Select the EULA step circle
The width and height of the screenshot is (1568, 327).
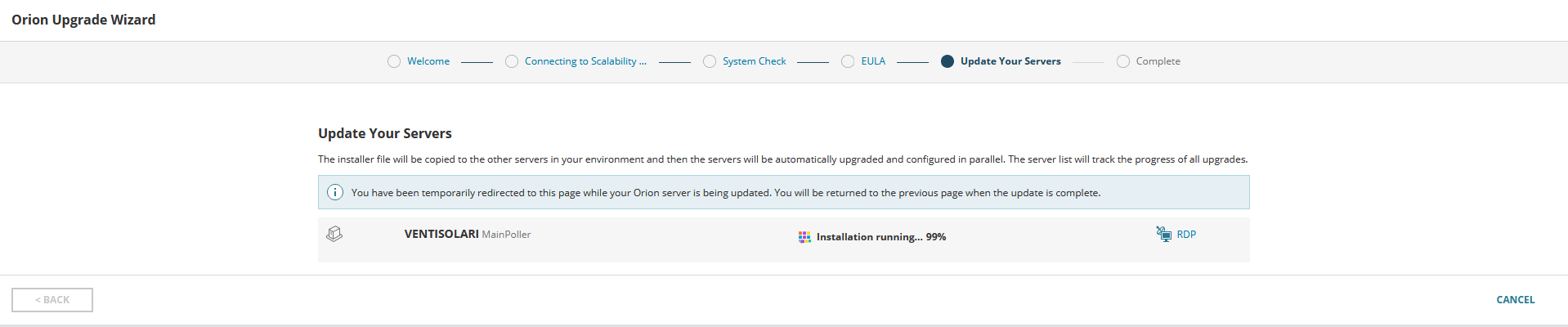848,61
